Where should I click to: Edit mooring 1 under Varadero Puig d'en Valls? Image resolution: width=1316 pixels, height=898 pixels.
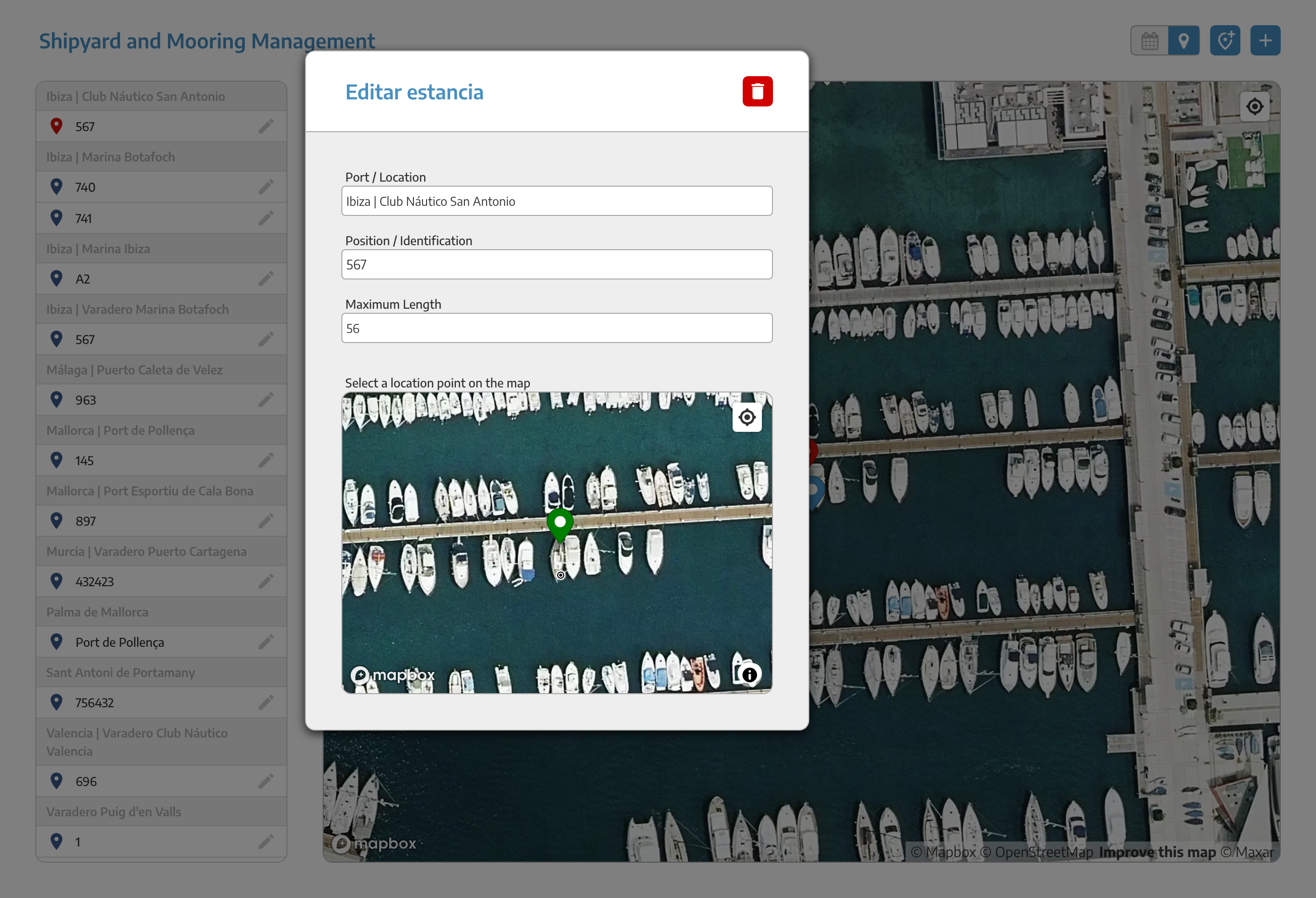click(x=266, y=842)
